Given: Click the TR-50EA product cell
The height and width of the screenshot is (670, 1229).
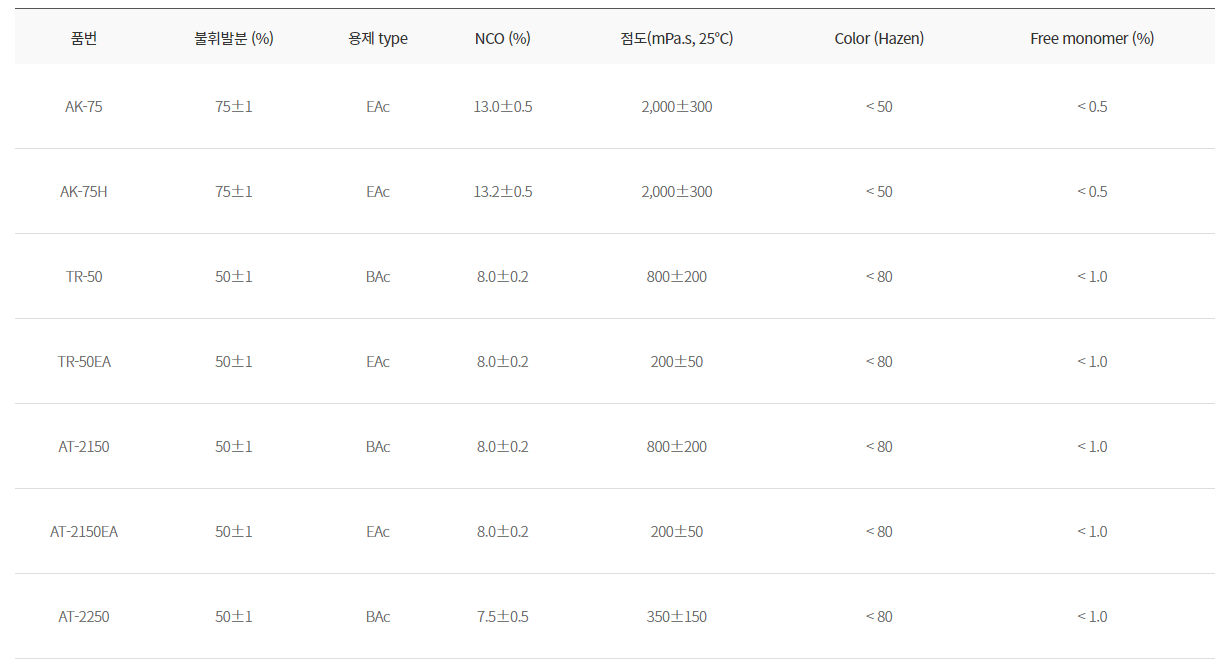Looking at the screenshot, I should click(84, 362).
